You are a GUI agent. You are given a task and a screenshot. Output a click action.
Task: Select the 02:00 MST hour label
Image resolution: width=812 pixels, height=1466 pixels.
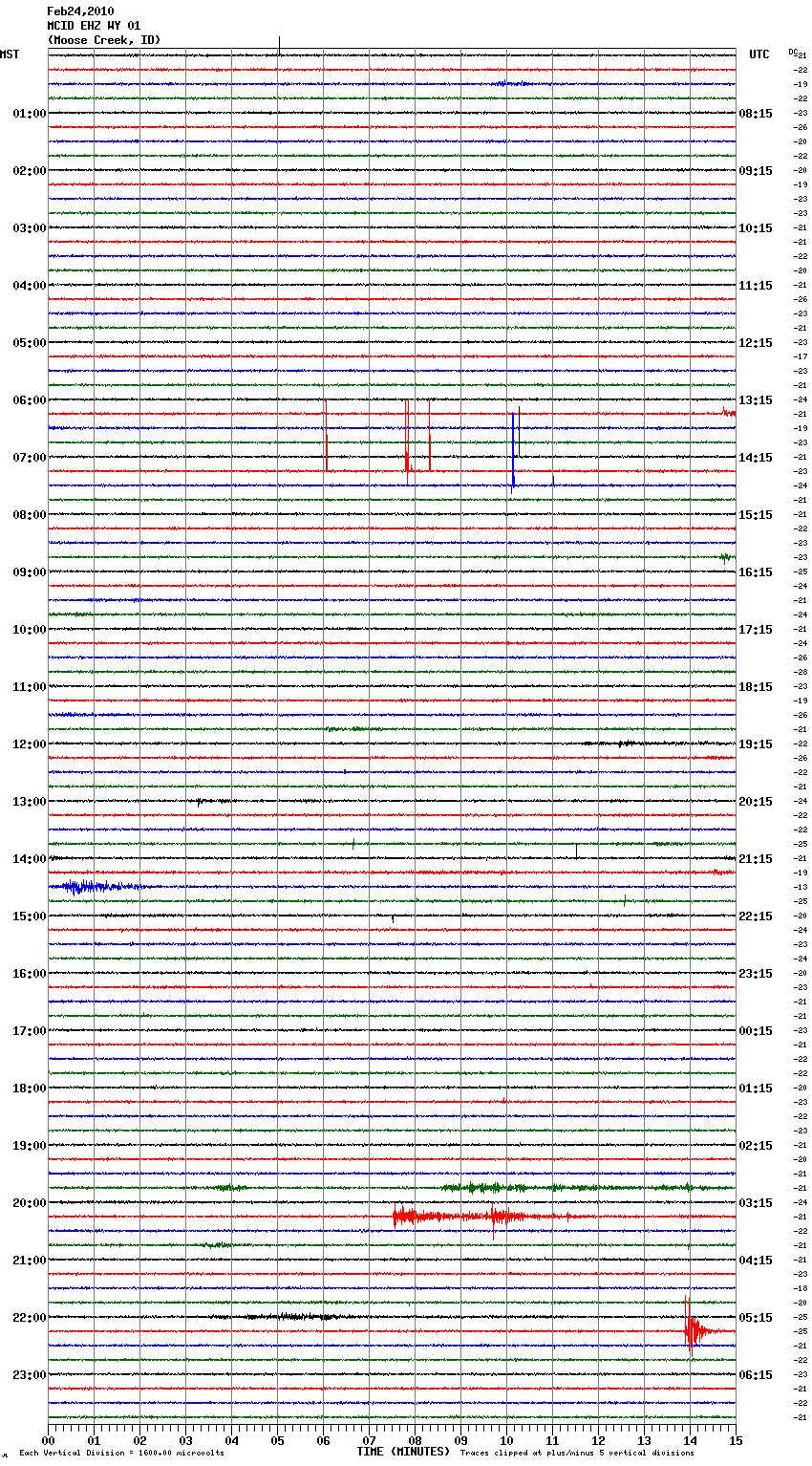tap(30, 171)
